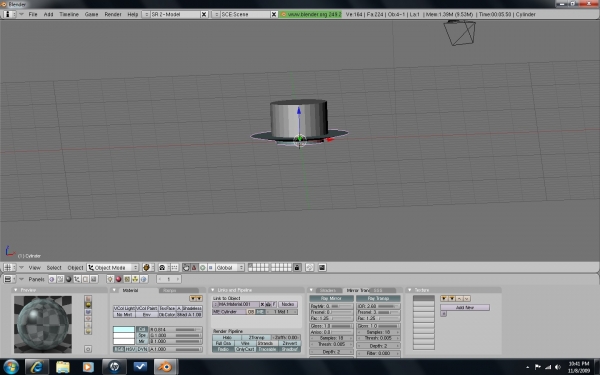600x375 pixels.
Task: Open the SR:2-Model screen layout selector
Action: (x=146, y=14)
